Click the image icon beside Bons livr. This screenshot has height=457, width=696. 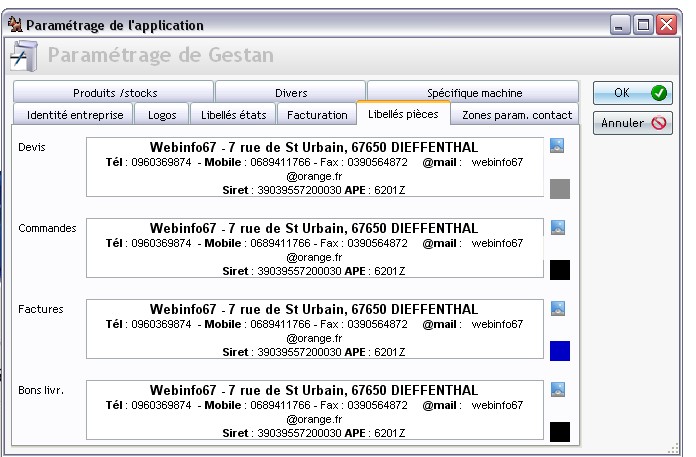pyautogui.click(x=558, y=389)
